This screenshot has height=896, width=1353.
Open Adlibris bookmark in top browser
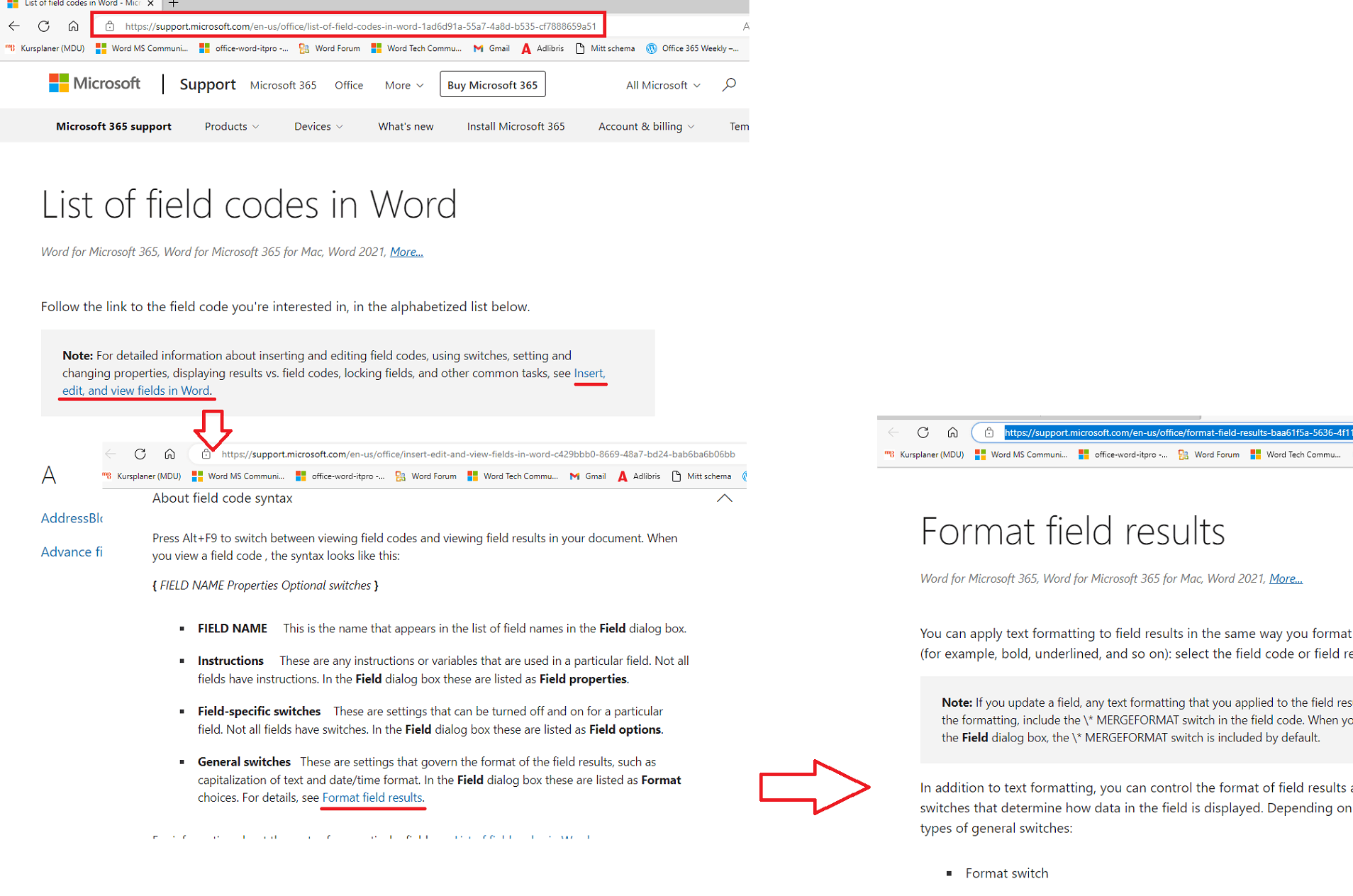tap(542, 48)
